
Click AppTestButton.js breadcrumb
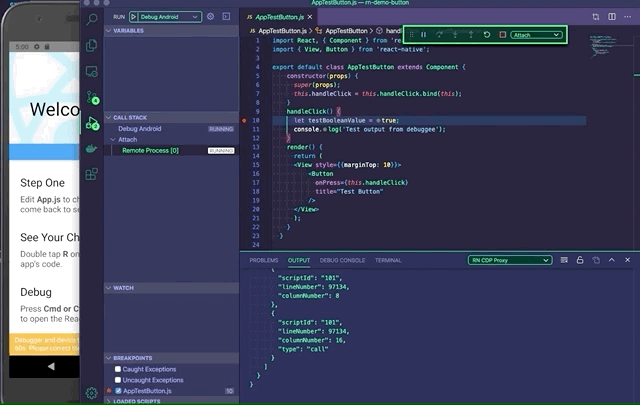[282, 31]
